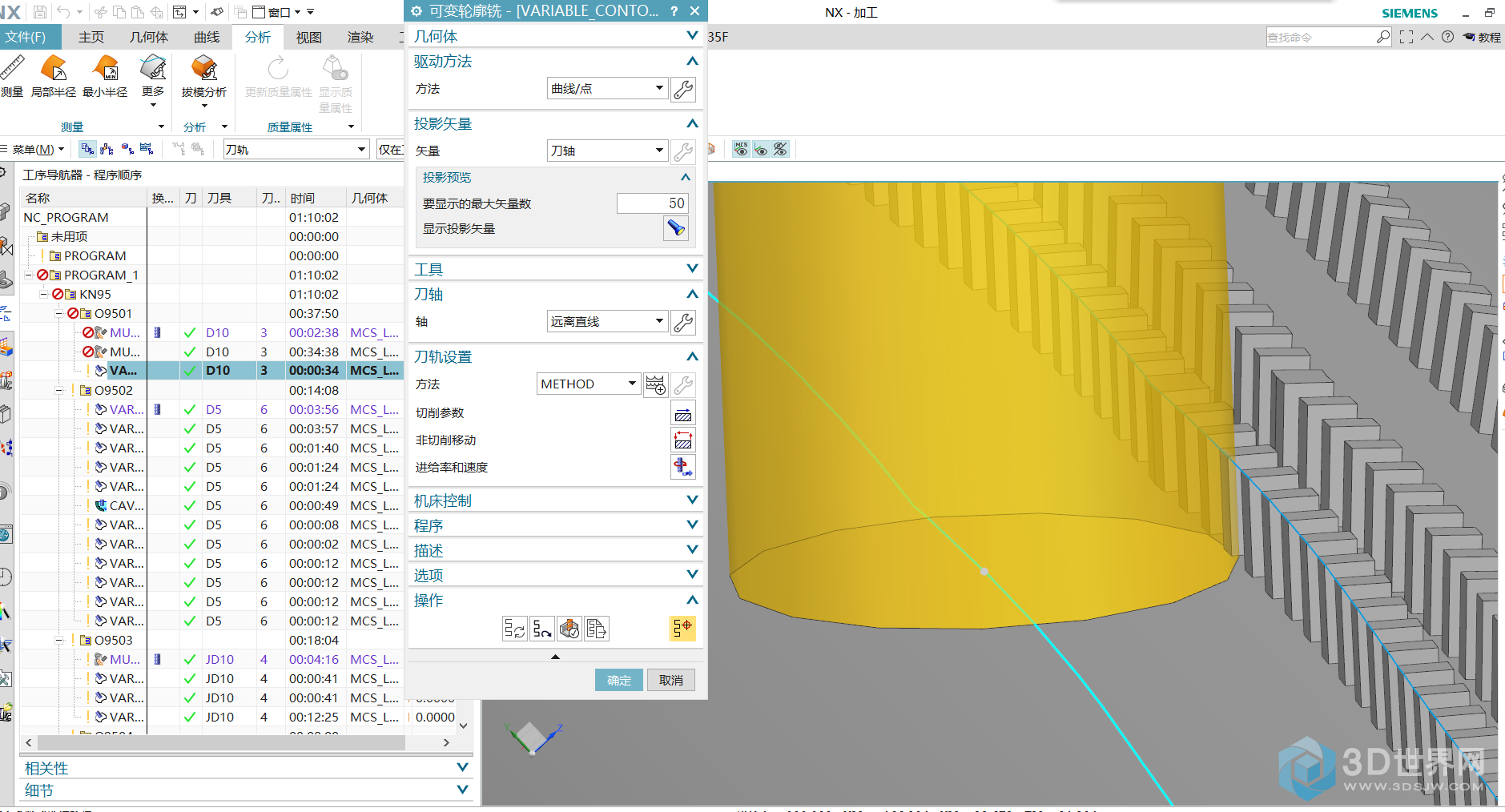1505x812 pixels.
Task: Switch to the 几何体 ribbon tab
Action: (x=149, y=37)
